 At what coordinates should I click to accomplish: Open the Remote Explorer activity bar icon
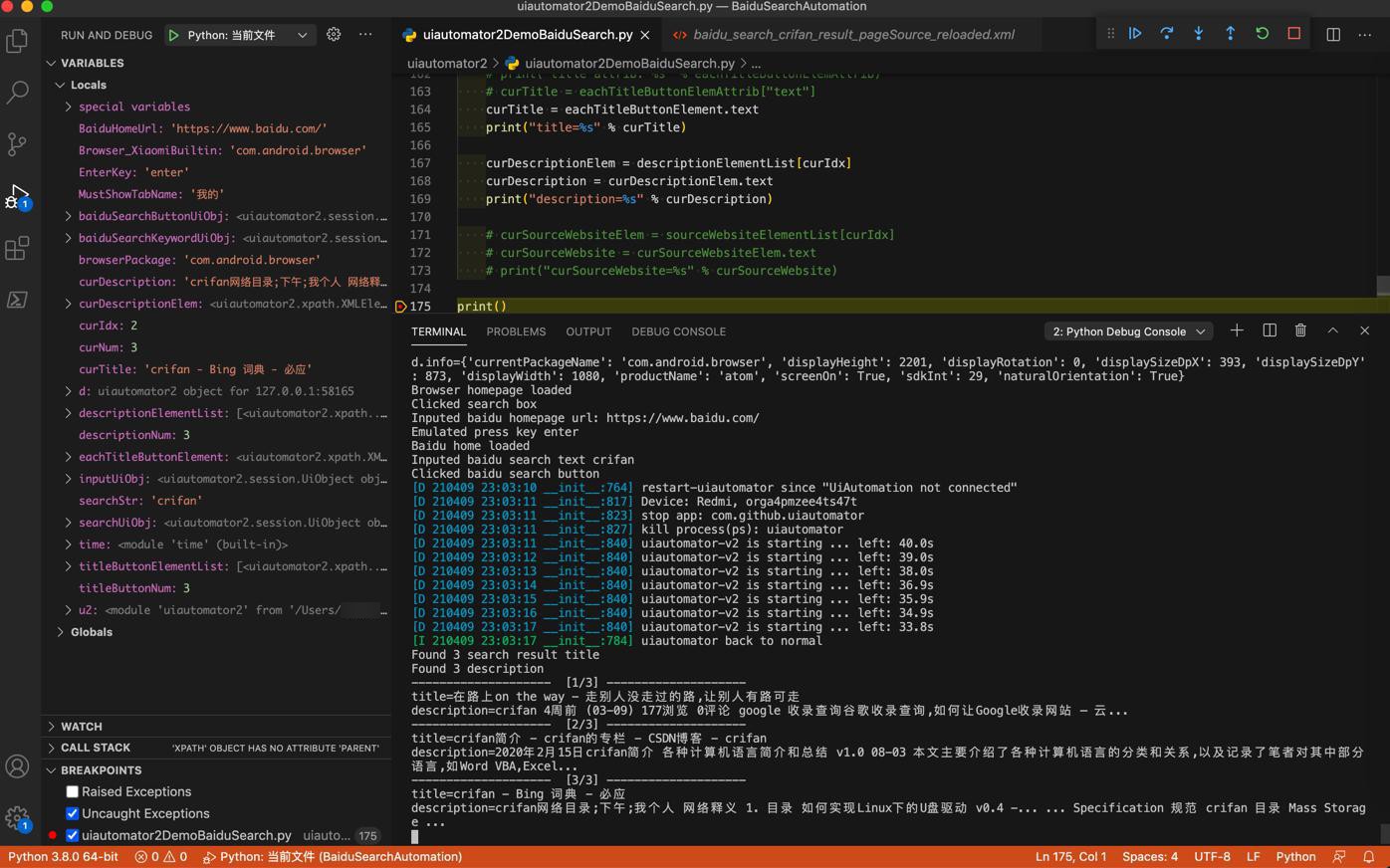pyautogui.click(x=17, y=300)
